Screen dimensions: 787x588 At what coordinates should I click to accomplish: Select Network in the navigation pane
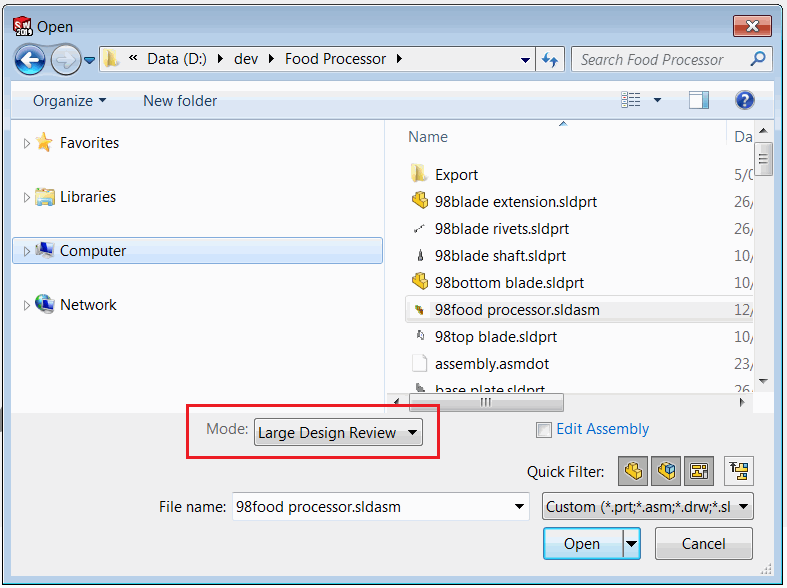click(88, 305)
